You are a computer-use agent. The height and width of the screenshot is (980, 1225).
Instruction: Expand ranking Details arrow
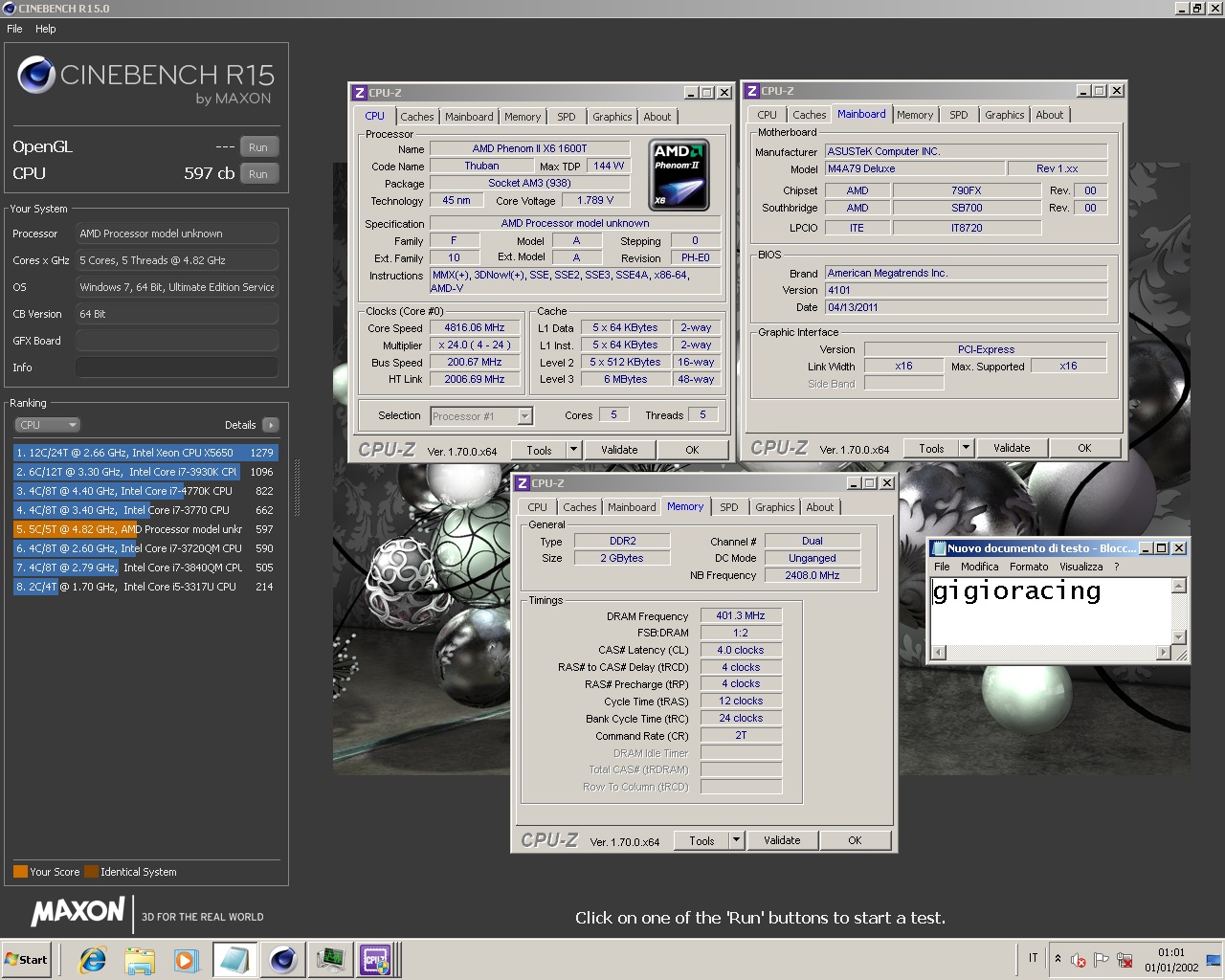(270, 425)
